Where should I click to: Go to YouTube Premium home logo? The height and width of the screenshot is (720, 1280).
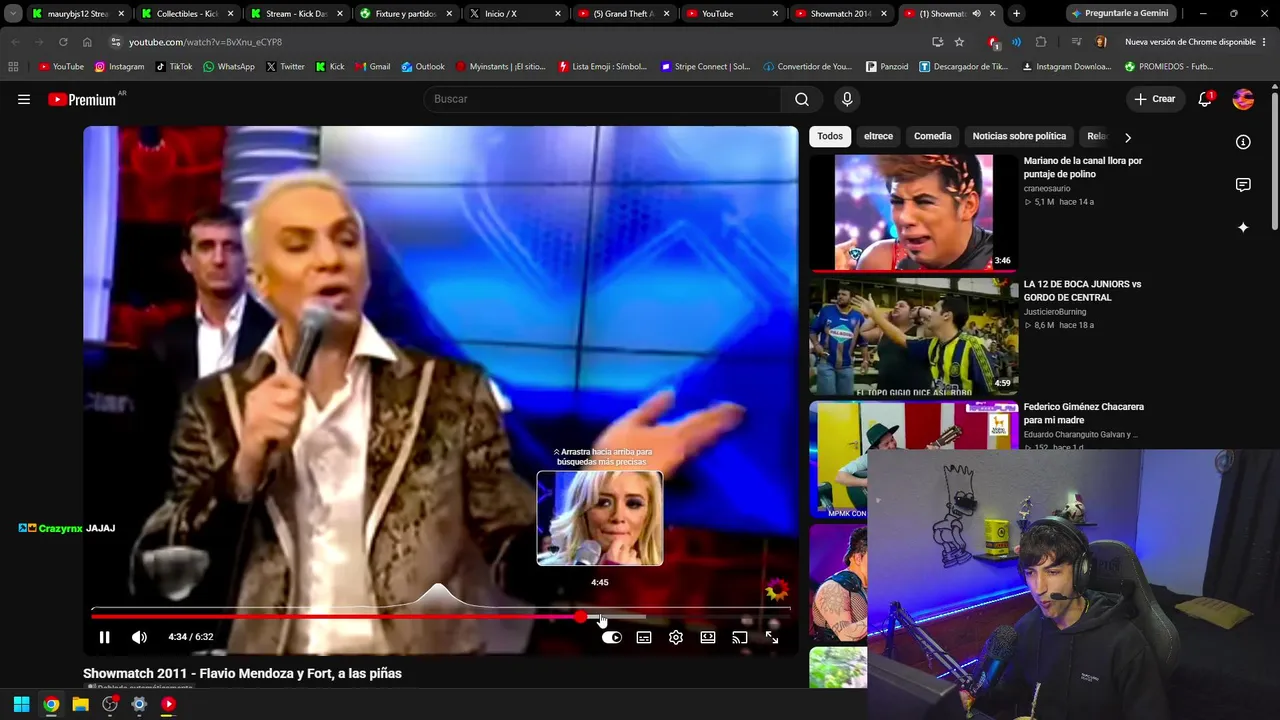[x=82, y=99]
